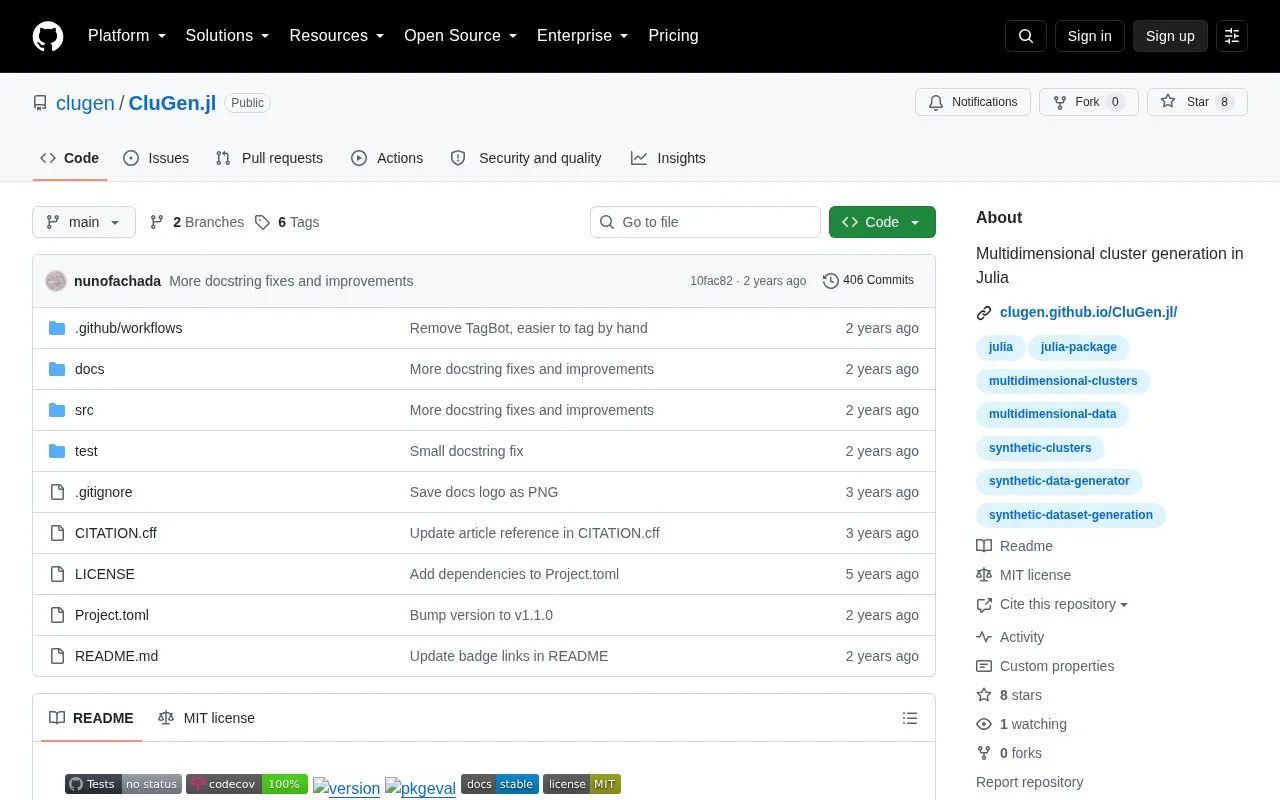The height and width of the screenshot is (800, 1280).
Task: Click the Tests no status badge
Action: pos(123,784)
